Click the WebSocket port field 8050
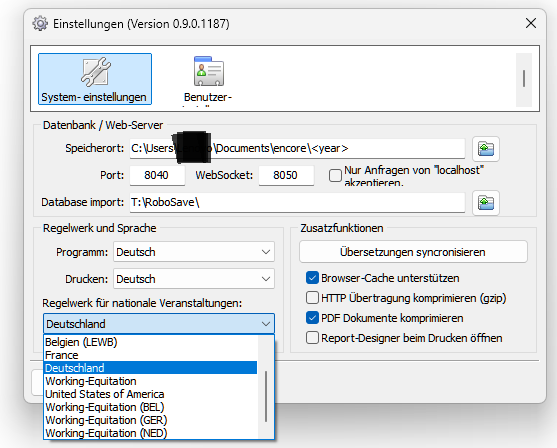The height and width of the screenshot is (448, 557). point(286,175)
